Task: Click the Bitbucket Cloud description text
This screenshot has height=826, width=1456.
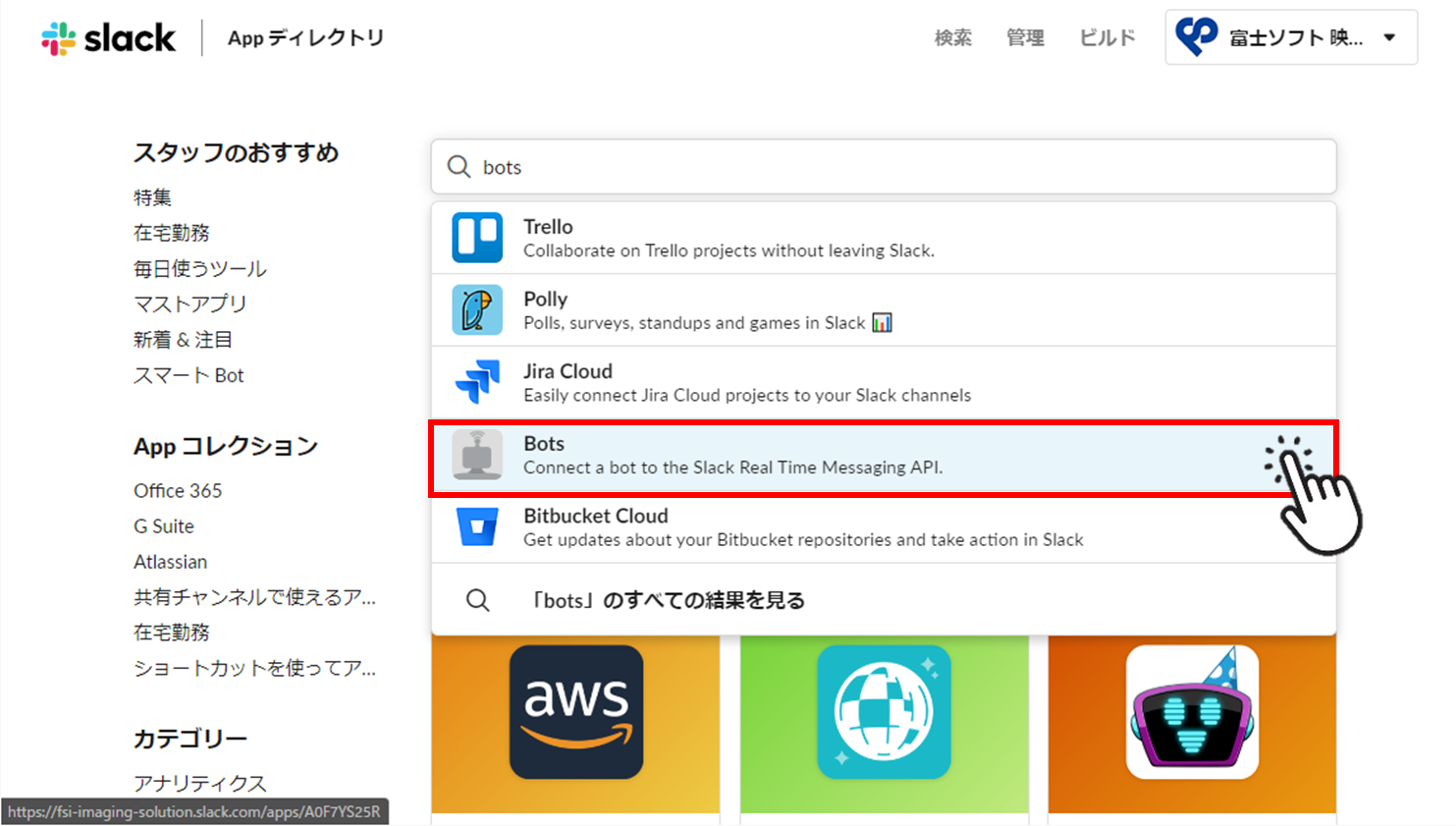Action: 803,539
